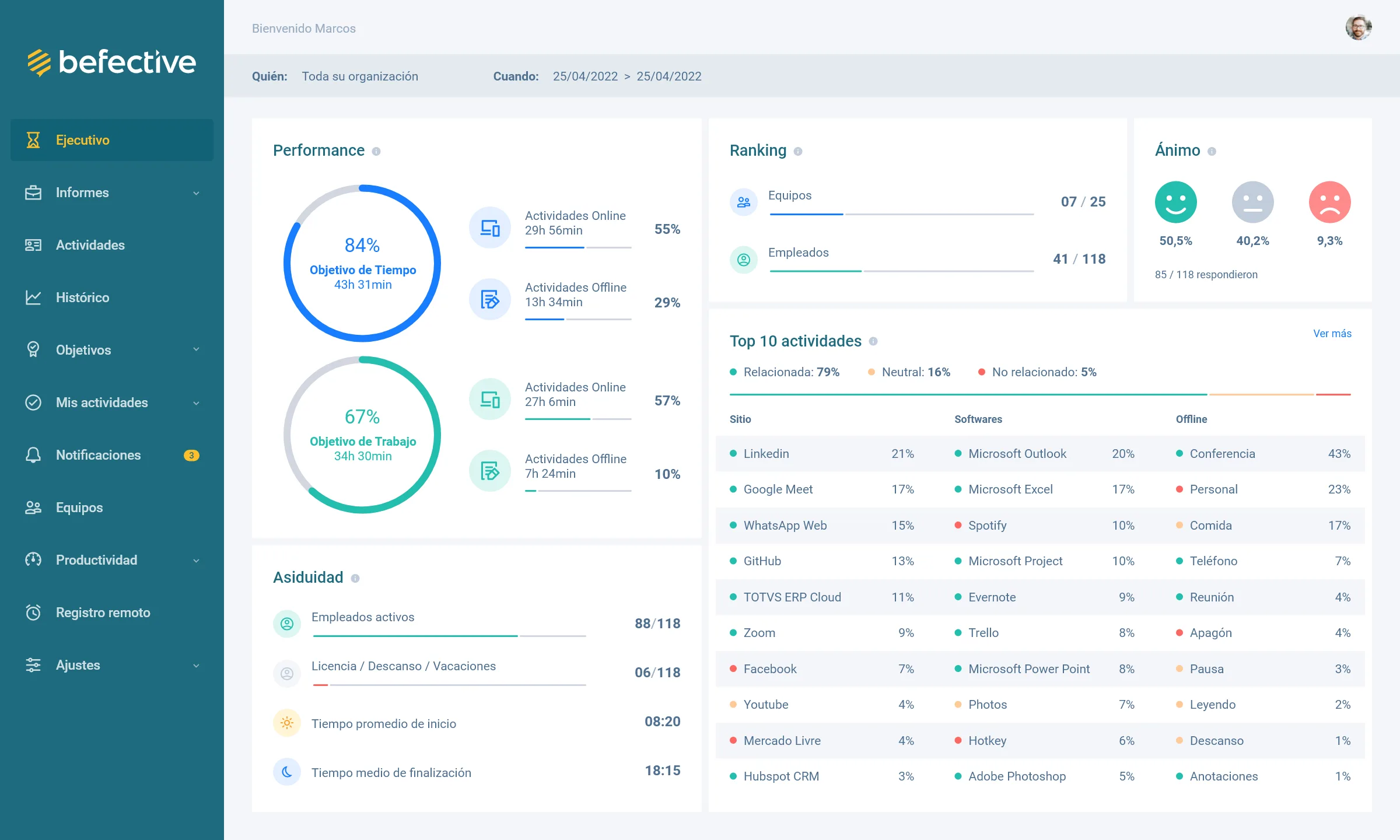This screenshot has height=840, width=1400.
Task: Click the Ver más link
Action: click(x=1332, y=334)
